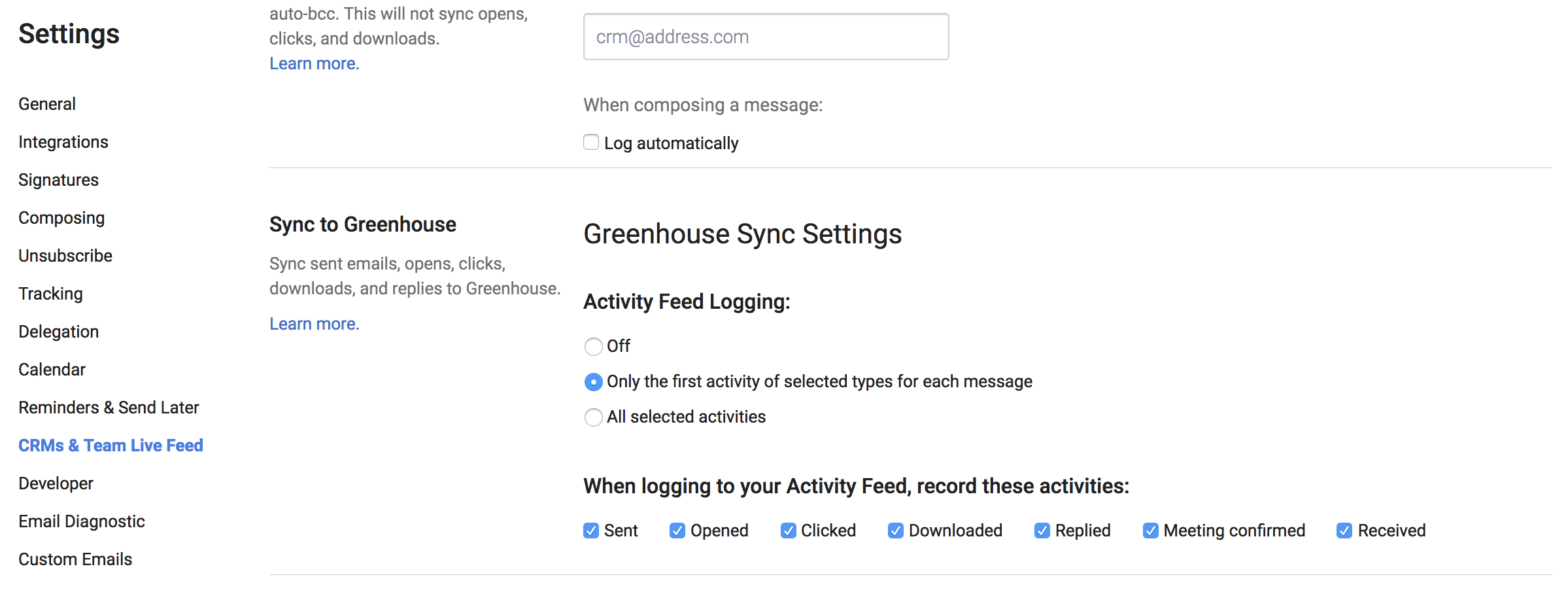Select Composing in the settings sidebar
This screenshot has height=594, width=1568.
61,218
